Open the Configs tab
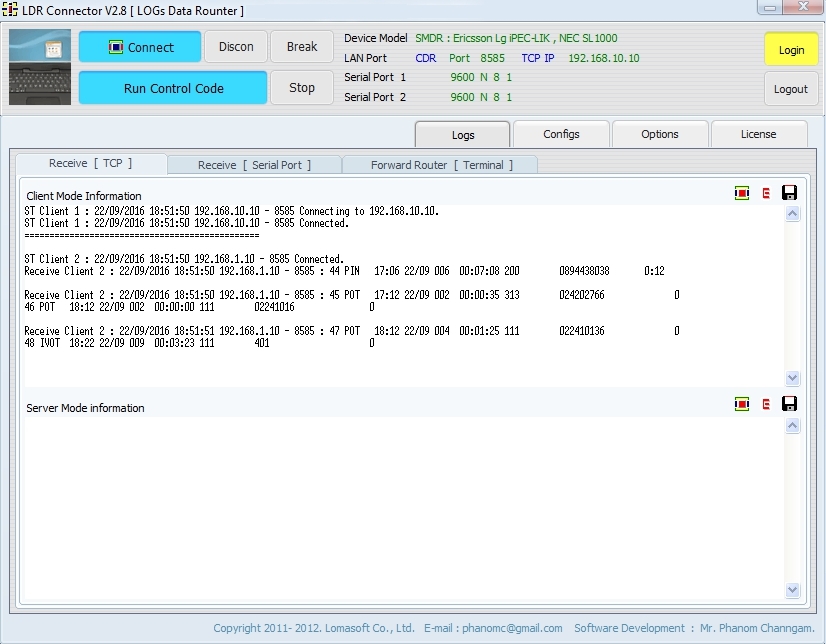 coord(561,134)
